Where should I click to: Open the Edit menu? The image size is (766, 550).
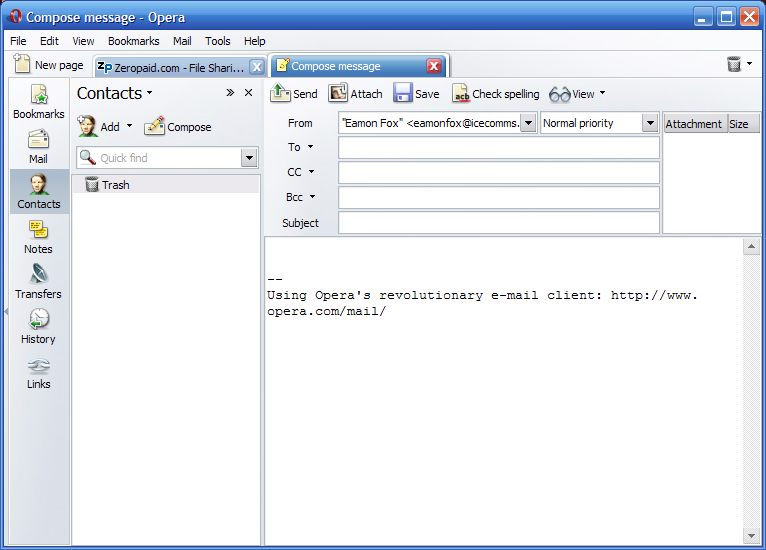point(49,41)
